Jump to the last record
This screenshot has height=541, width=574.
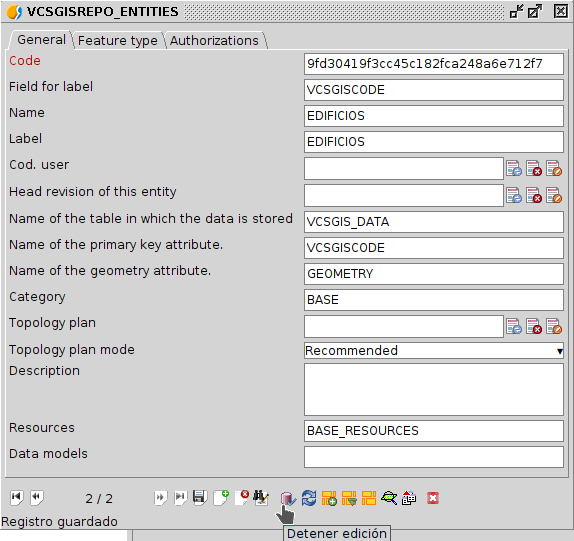[x=180, y=498]
